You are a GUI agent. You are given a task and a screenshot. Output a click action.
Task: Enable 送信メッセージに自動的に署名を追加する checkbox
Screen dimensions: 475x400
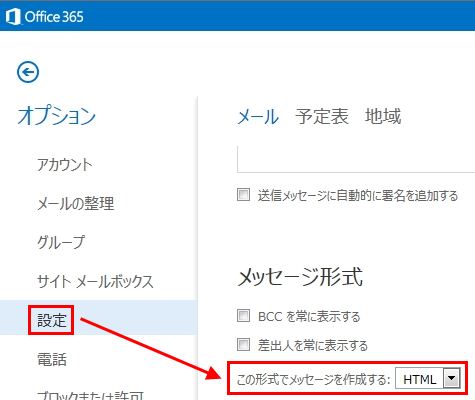pyautogui.click(x=243, y=194)
